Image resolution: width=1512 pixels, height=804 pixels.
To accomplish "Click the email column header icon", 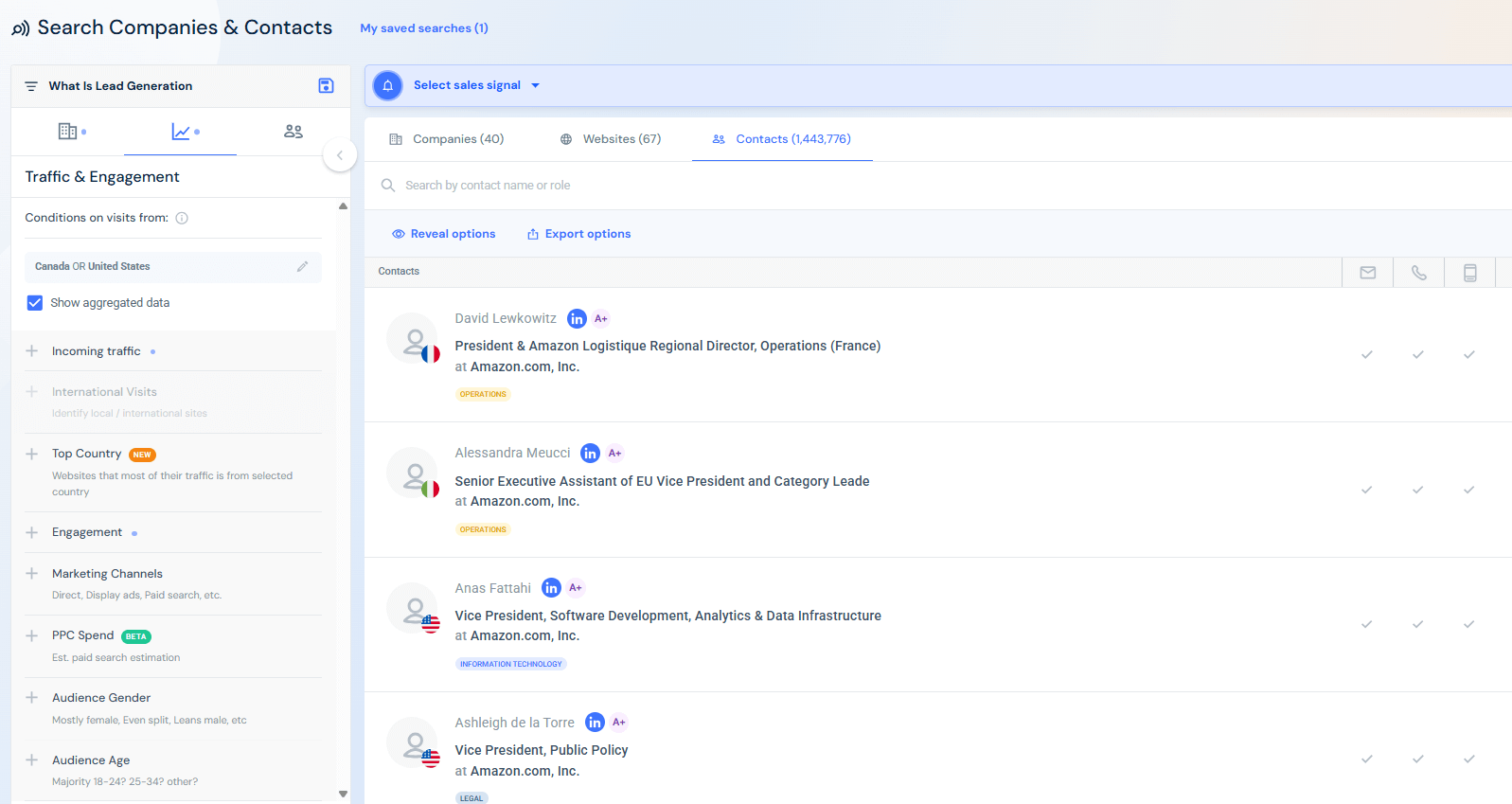I will pos(1367,273).
